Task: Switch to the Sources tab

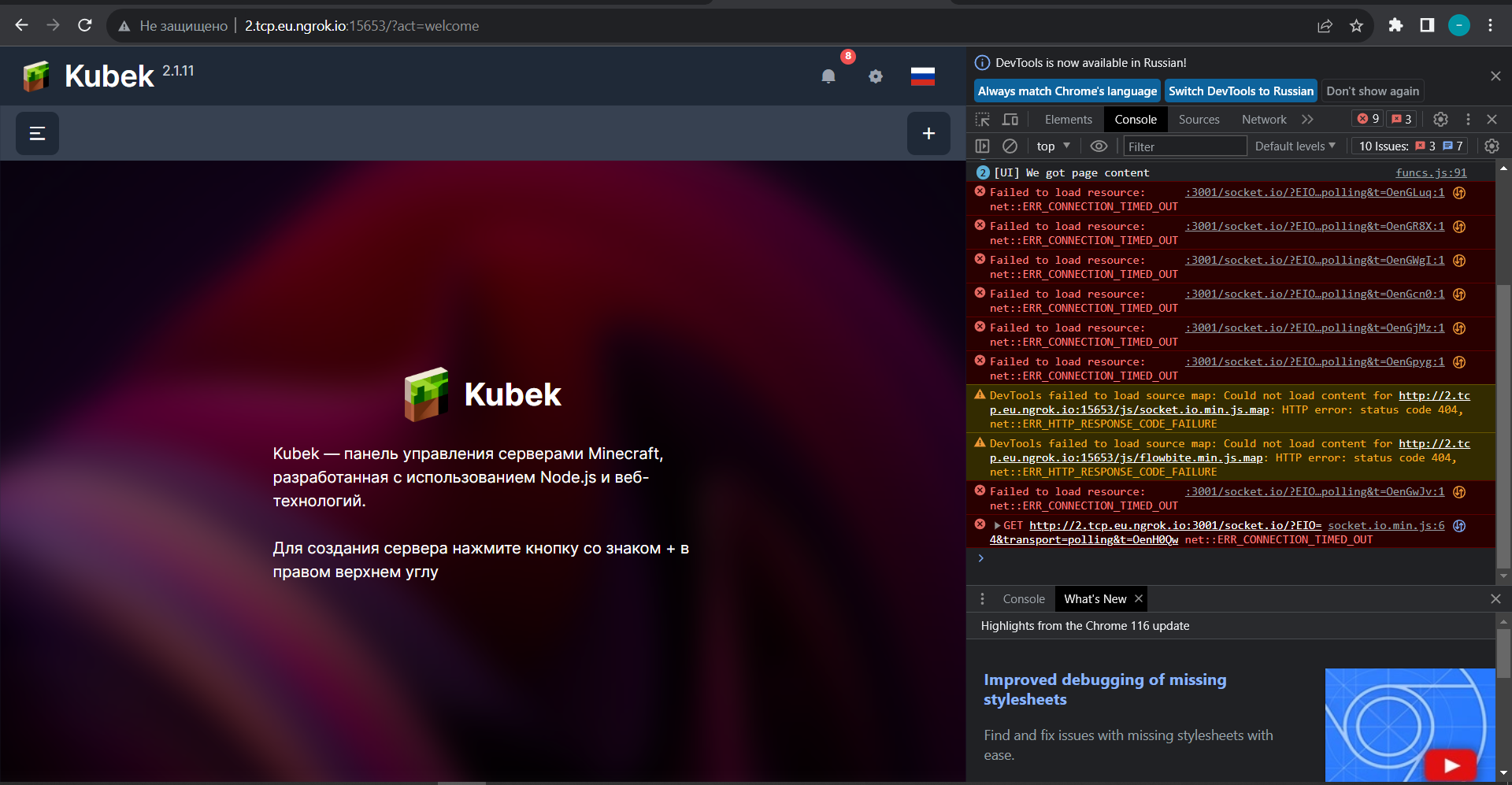Action: [x=1198, y=119]
